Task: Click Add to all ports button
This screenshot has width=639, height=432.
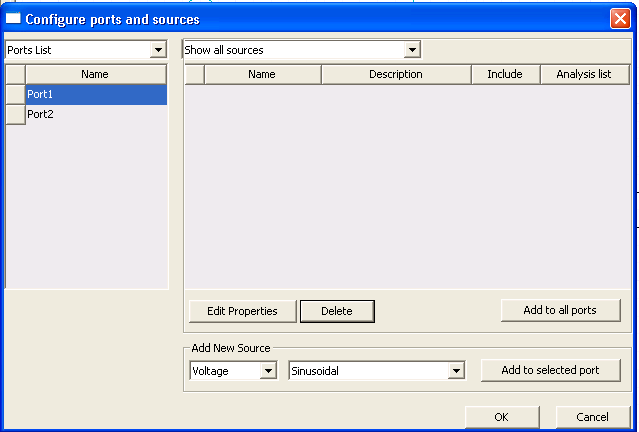Action: (x=559, y=310)
